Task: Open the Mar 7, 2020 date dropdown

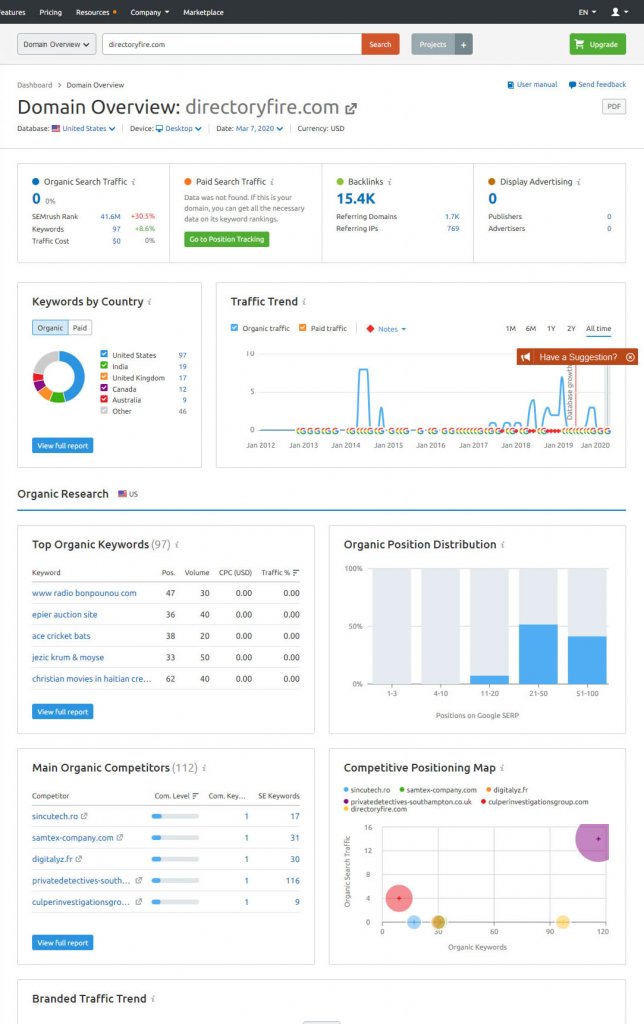Action: pos(259,129)
